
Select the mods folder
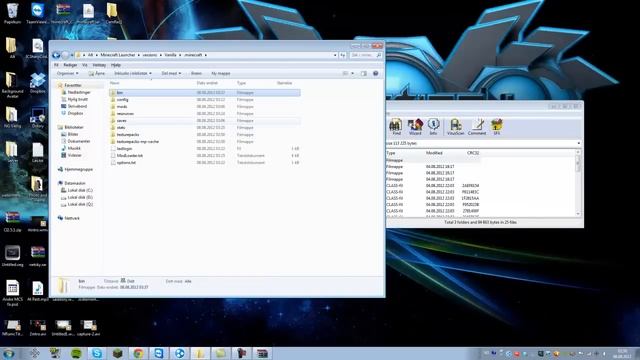122,107
